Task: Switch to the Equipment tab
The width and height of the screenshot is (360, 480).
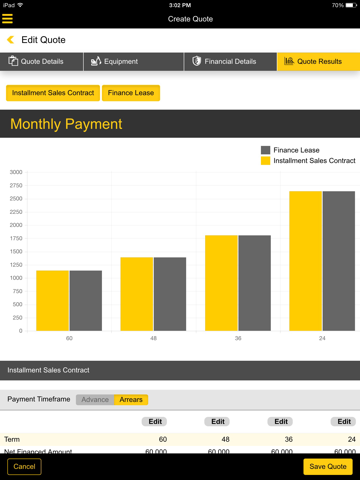Action: pos(133,61)
